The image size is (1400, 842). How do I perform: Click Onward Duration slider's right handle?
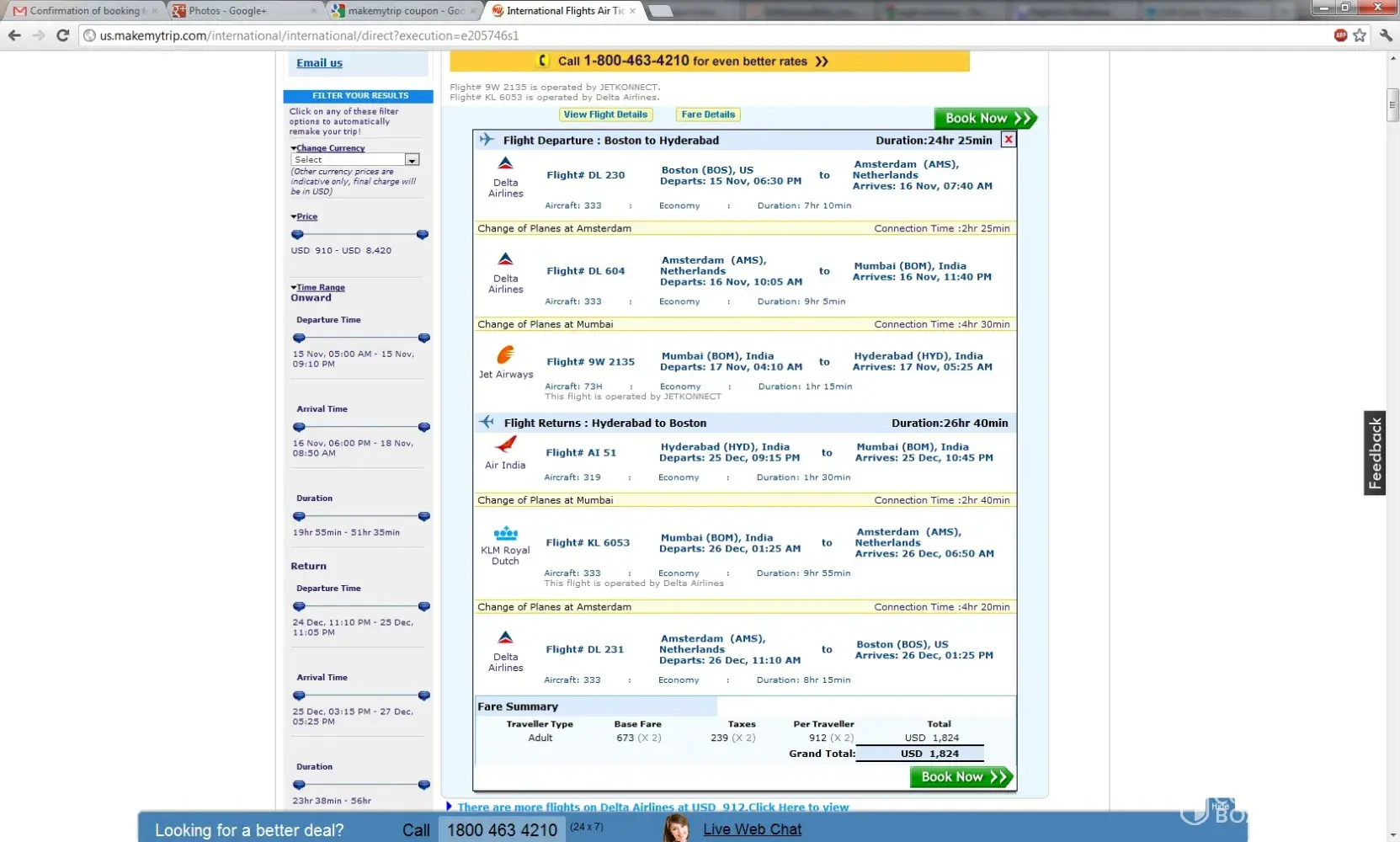pyautogui.click(x=423, y=516)
